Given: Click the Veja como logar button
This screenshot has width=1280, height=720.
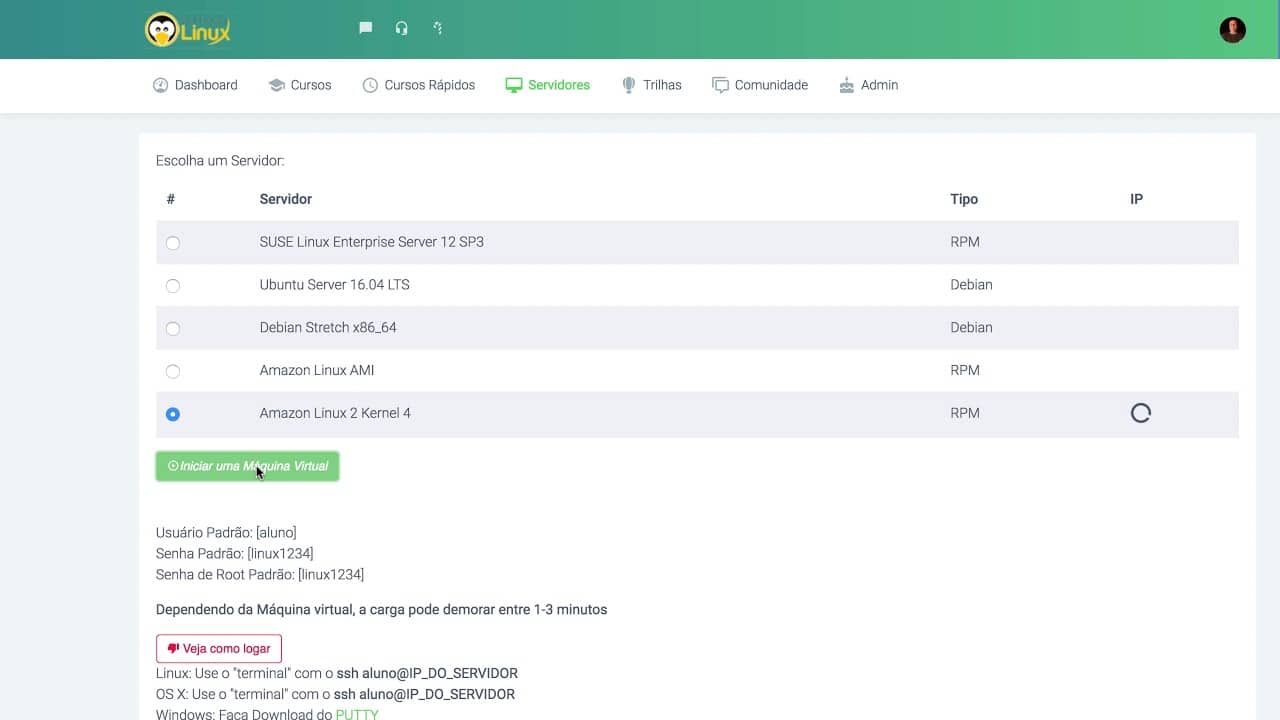Looking at the screenshot, I should [219, 648].
